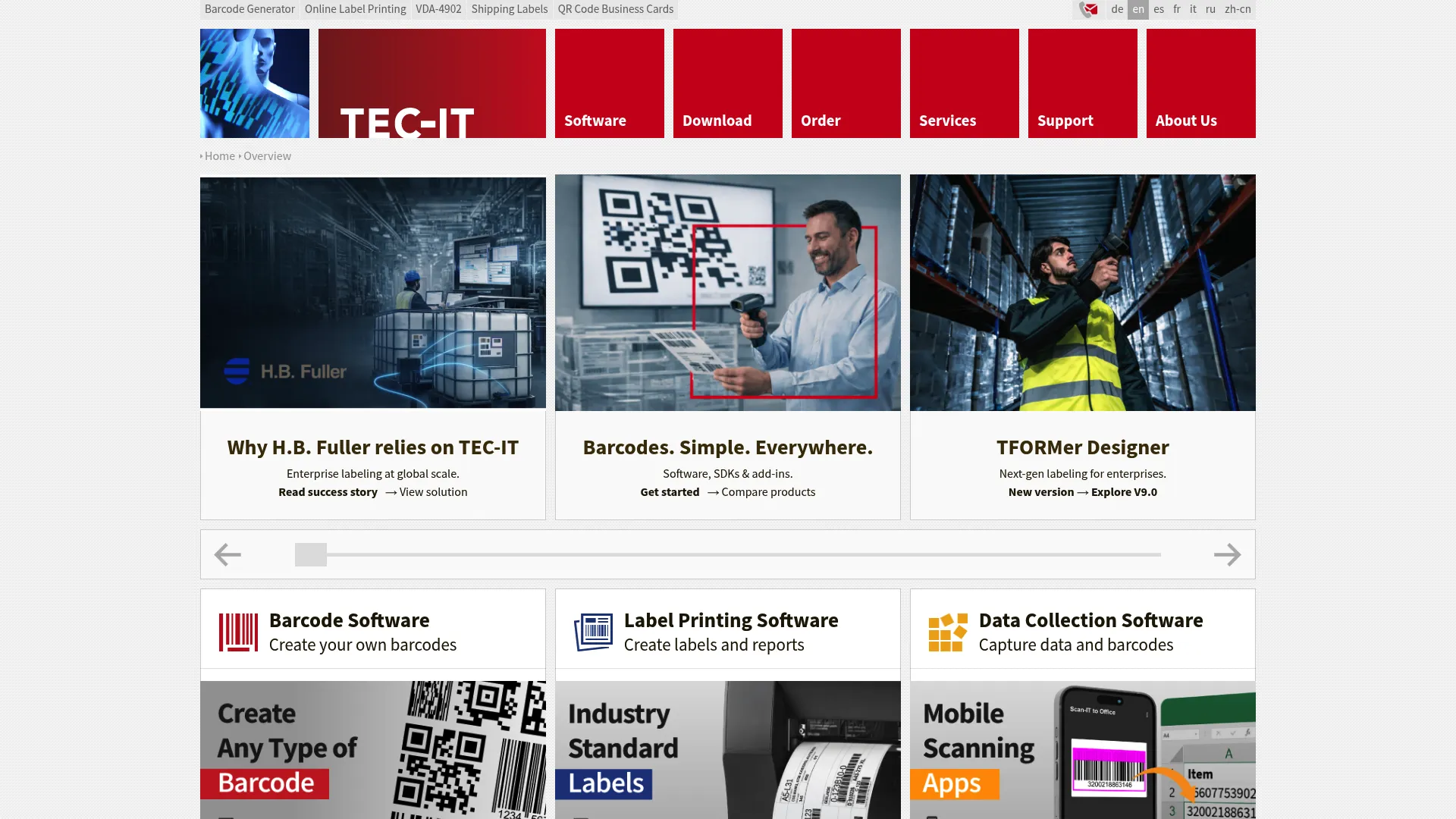The image size is (1456, 819).
Task: Open the VDA-4902 link
Action: tap(438, 9)
